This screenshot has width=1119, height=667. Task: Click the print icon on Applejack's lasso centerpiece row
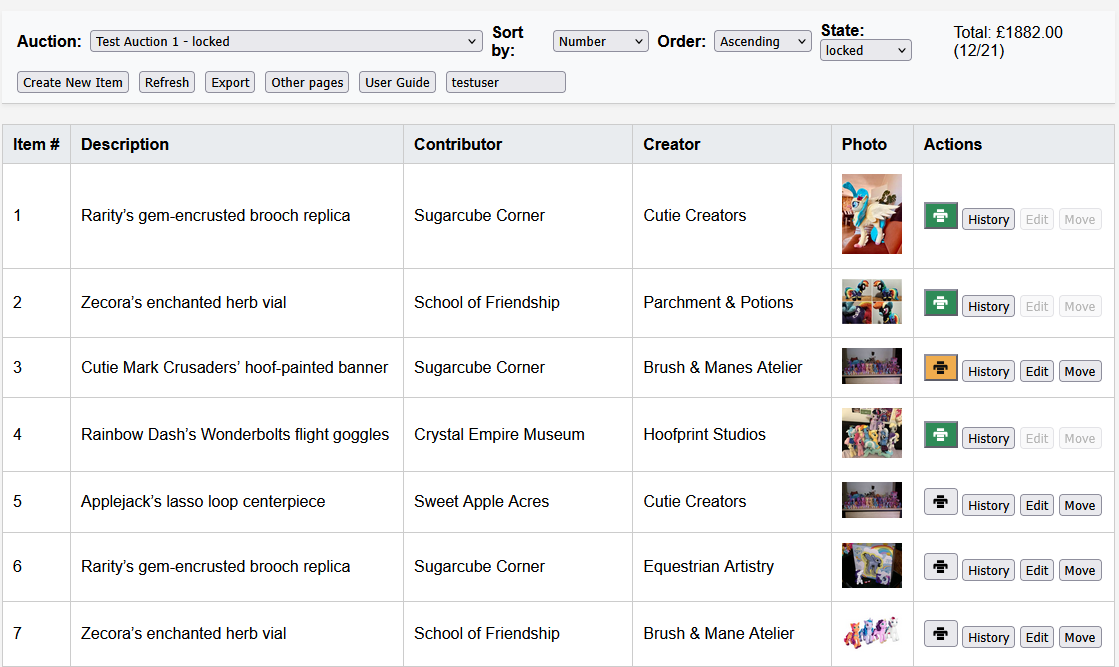tap(940, 501)
